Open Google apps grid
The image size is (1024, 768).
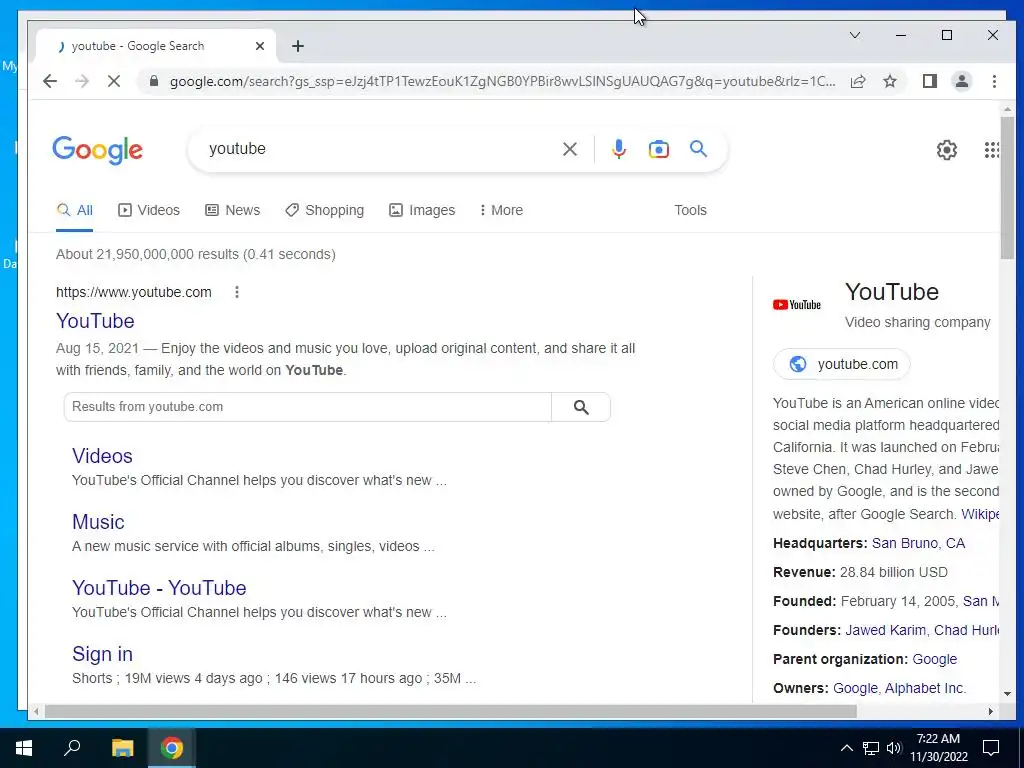pos(991,150)
